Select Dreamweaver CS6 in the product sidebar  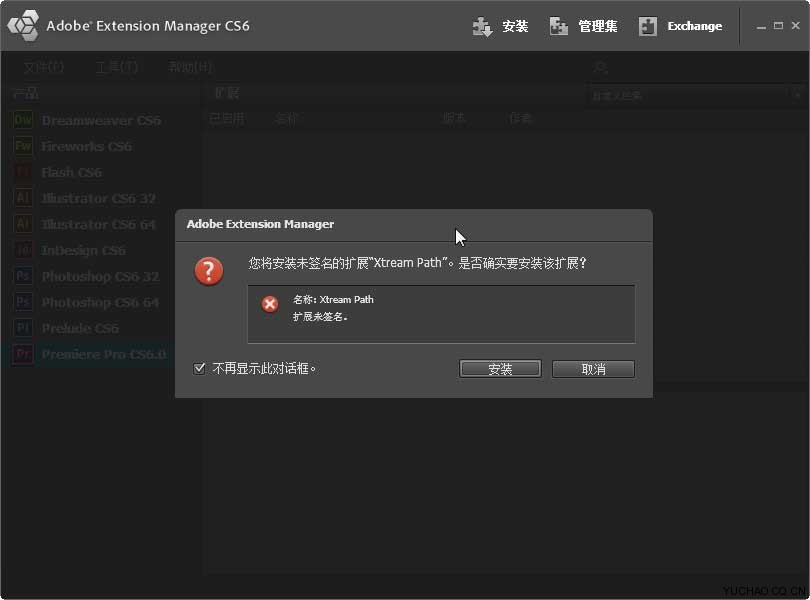pyautogui.click(x=22, y=120)
